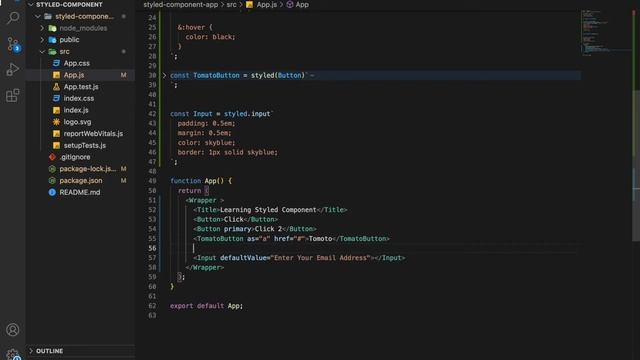Click 'function App() {' line

201,180
